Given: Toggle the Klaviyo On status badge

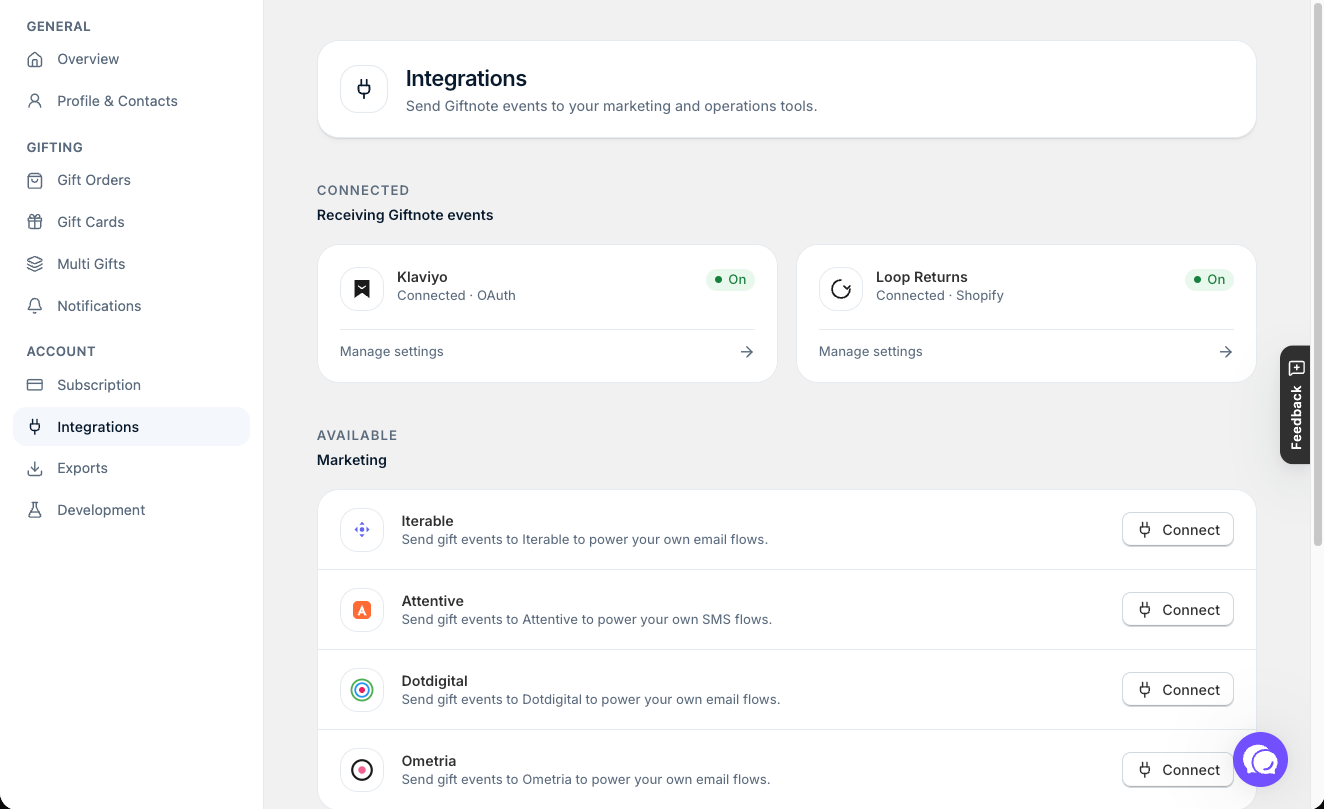Looking at the screenshot, I should click(x=730, y=280).
